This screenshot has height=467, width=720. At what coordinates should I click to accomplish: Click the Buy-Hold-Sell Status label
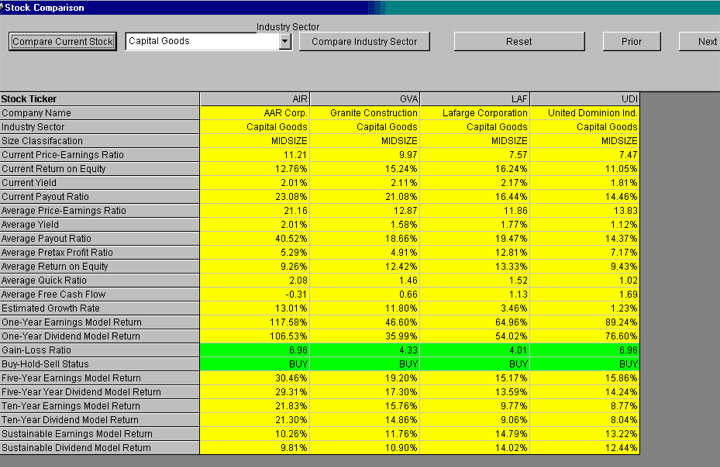(x=100, y=364)
